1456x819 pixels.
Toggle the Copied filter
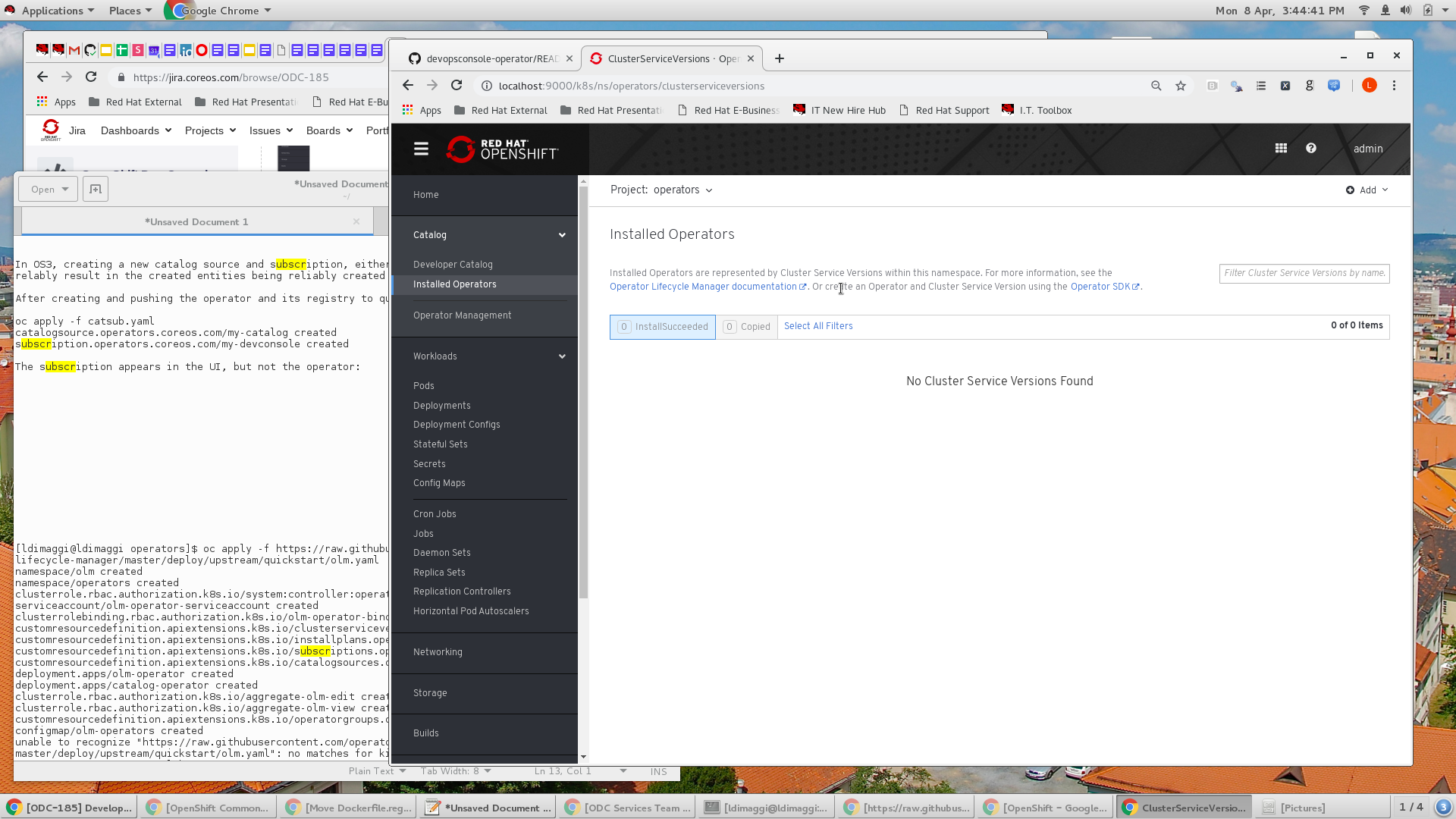click(746, 327)
